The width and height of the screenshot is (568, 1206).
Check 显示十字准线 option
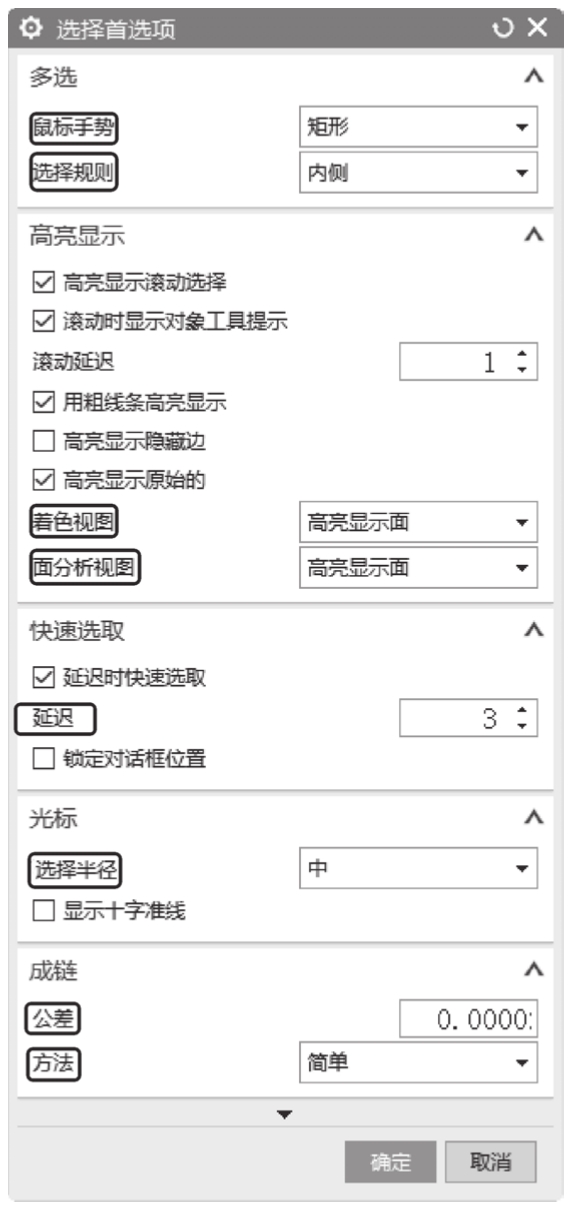[40, 910]
